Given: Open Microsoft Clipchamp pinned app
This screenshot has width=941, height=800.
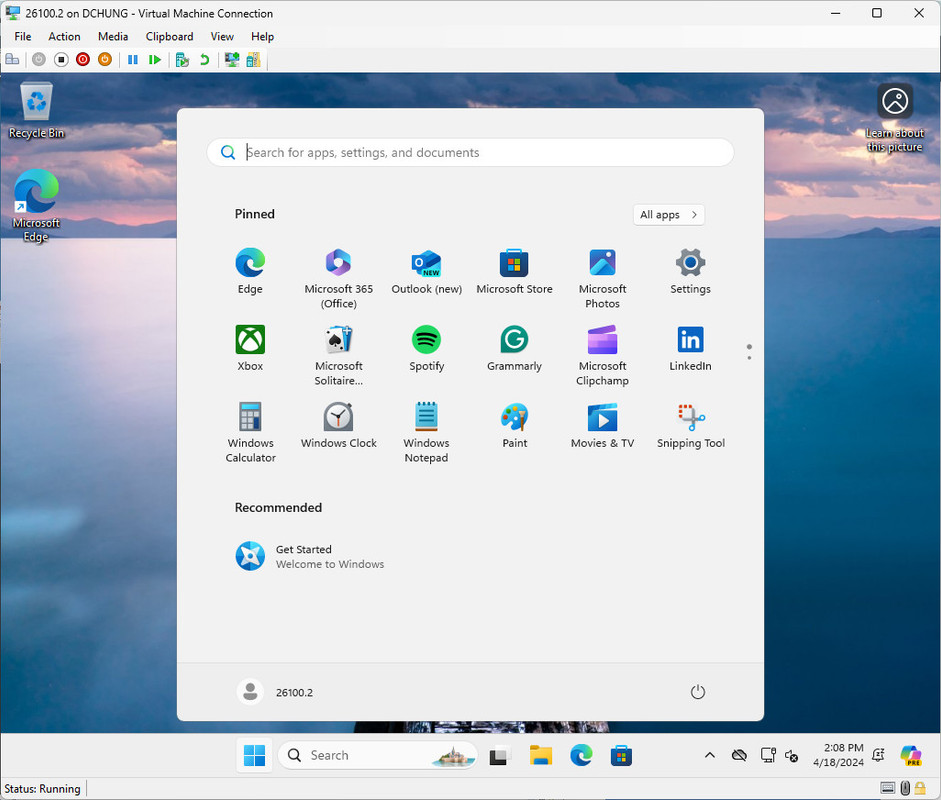Looking at the screenshot, I should click(603, 355).
